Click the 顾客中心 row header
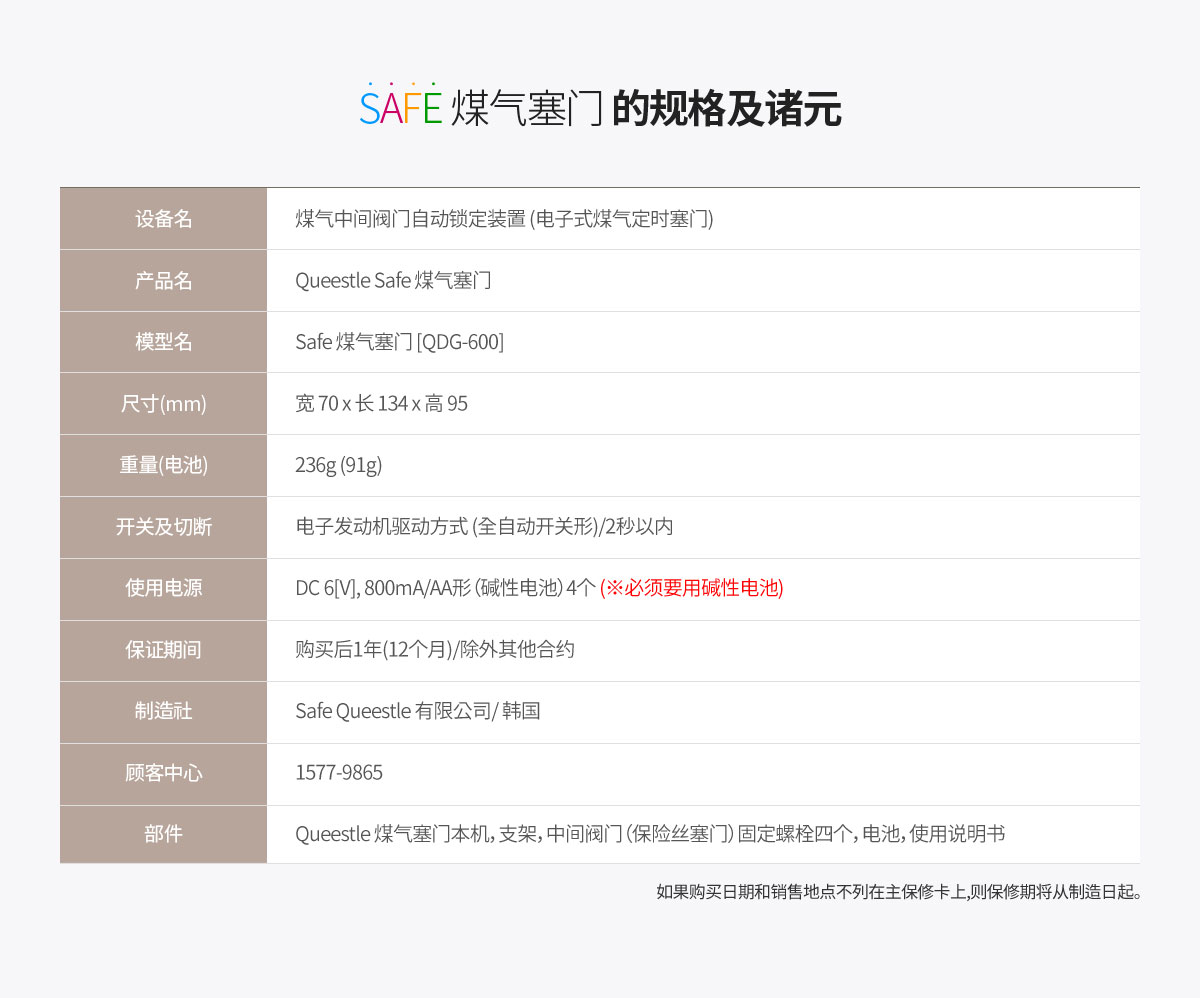Viewport: 1200px width, 998px height. (x=163, y=774)
